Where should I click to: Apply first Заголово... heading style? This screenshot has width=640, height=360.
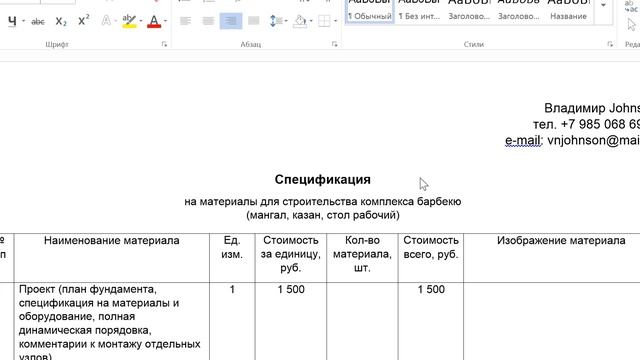469,11
